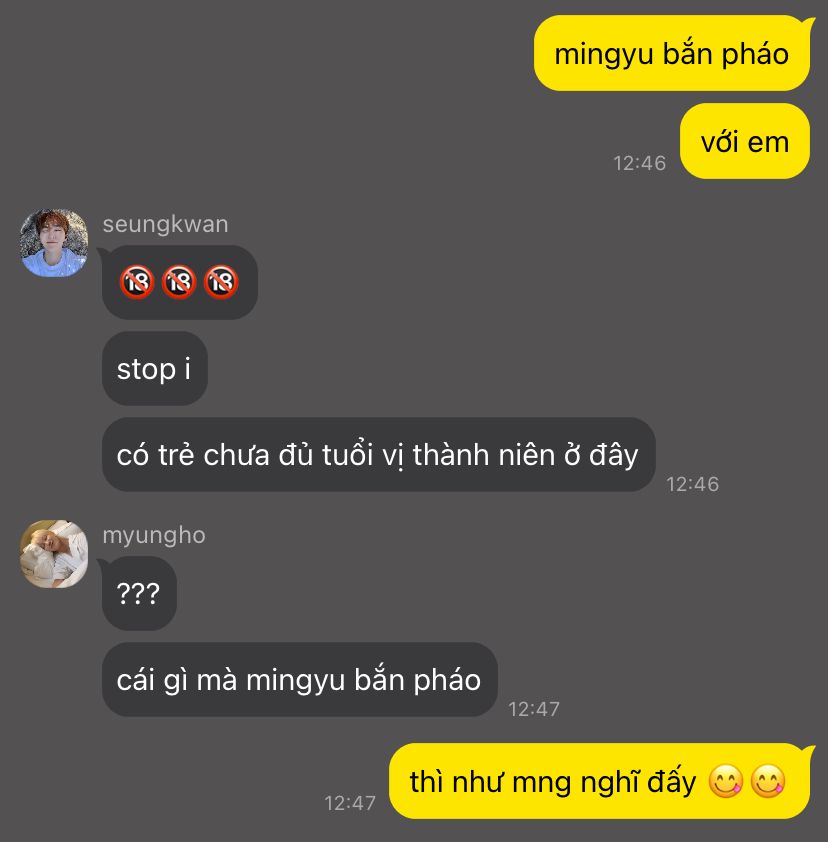Click the 12:46 timestamp after seungkwan's message
The width and height of the screenshot is (828, 842).
tap(693, 484)
